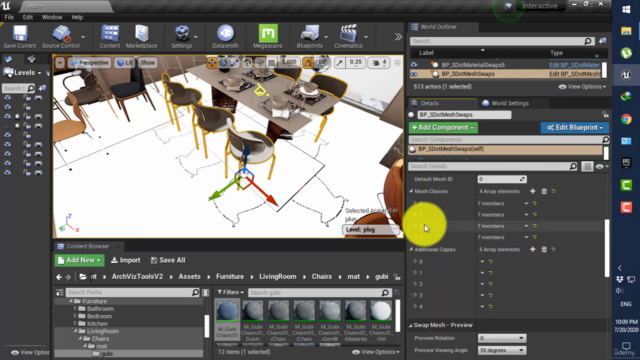
Task: Toggle first level's eye visibility in Levels panel
Action: tap(7, 98)
